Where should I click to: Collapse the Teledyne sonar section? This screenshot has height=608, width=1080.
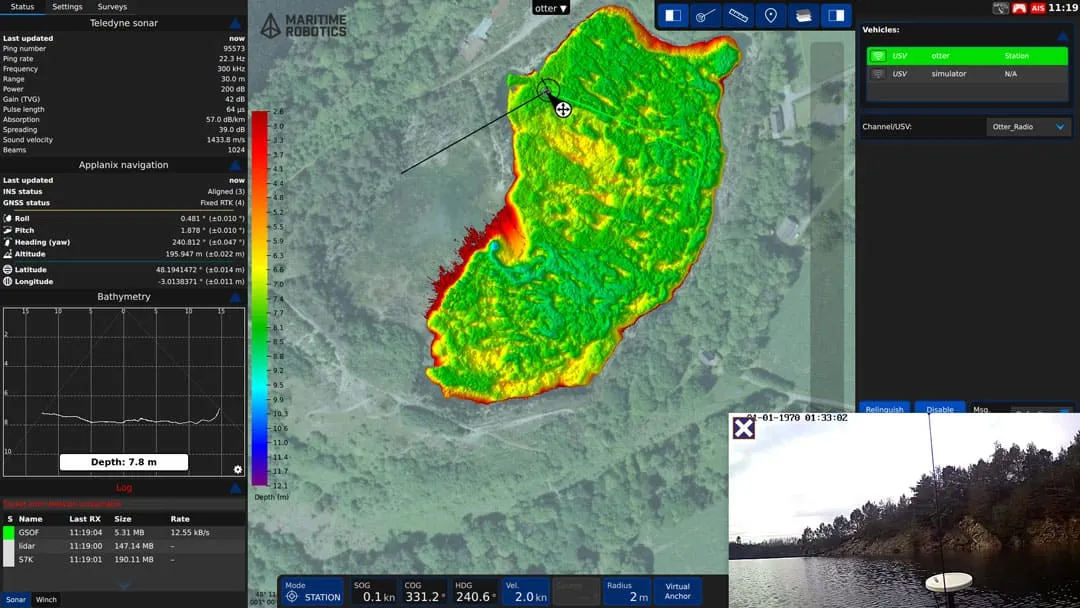235,23
